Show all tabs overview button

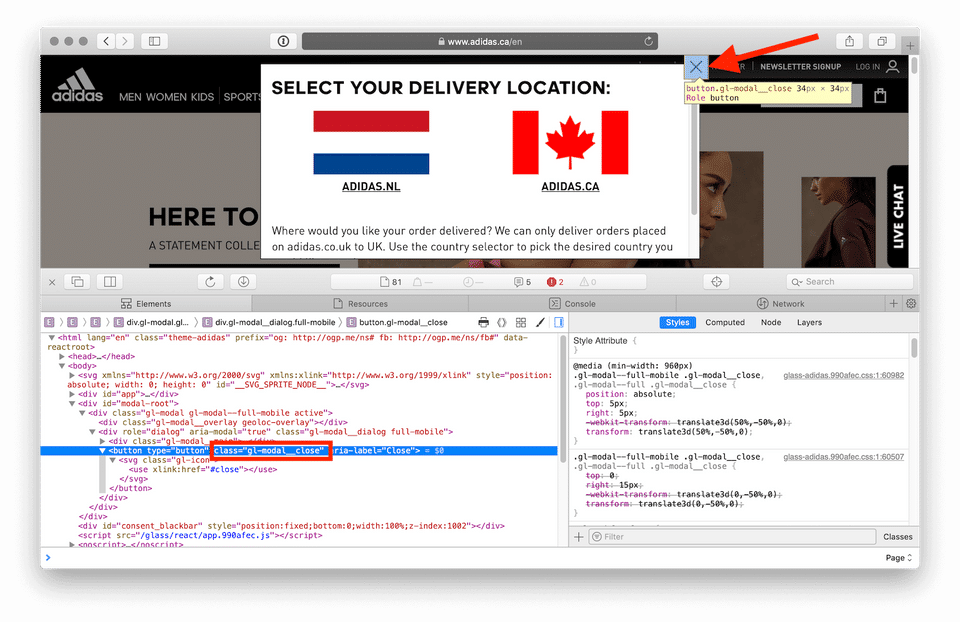(882, 41)
